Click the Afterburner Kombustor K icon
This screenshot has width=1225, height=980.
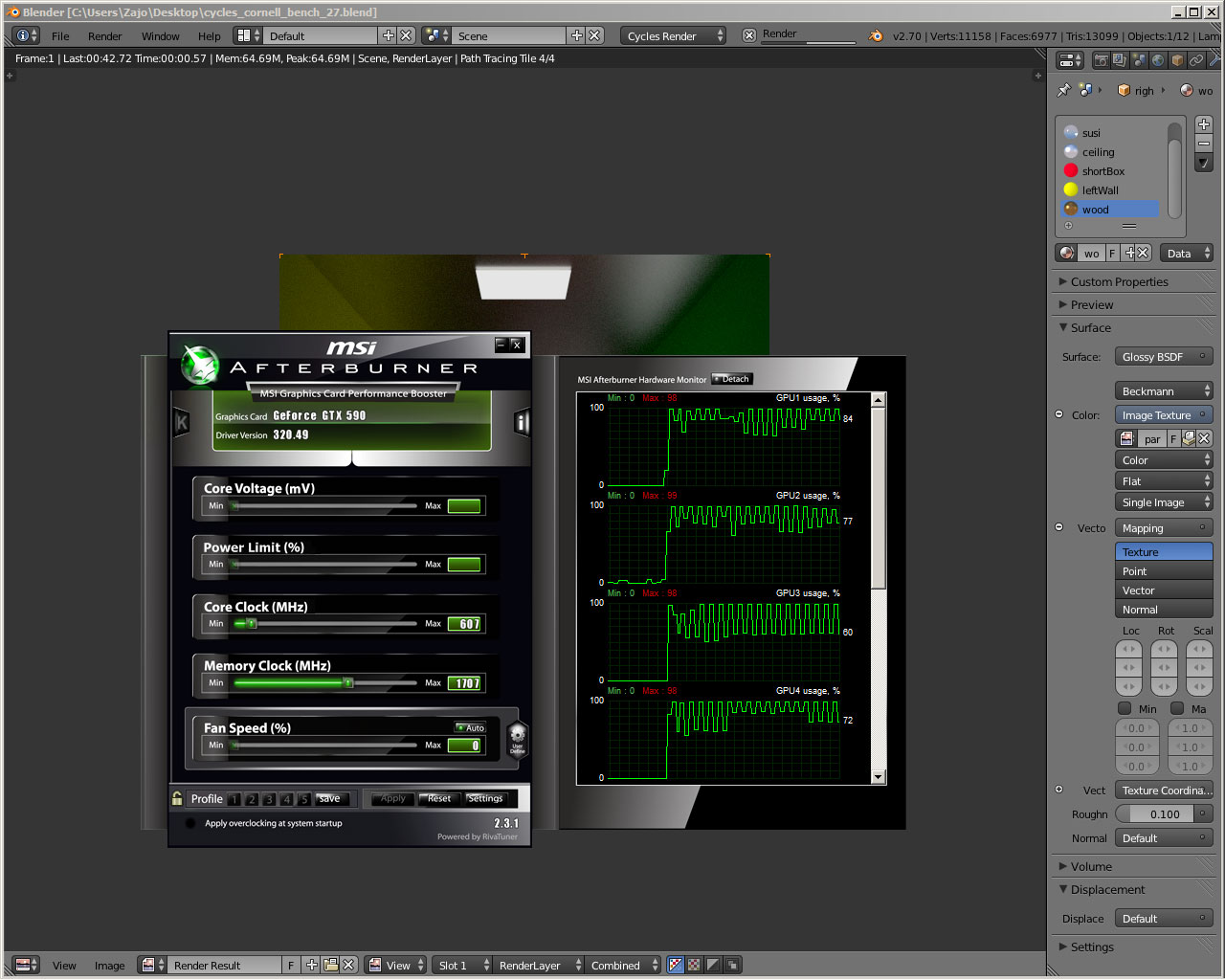[181, 422]
